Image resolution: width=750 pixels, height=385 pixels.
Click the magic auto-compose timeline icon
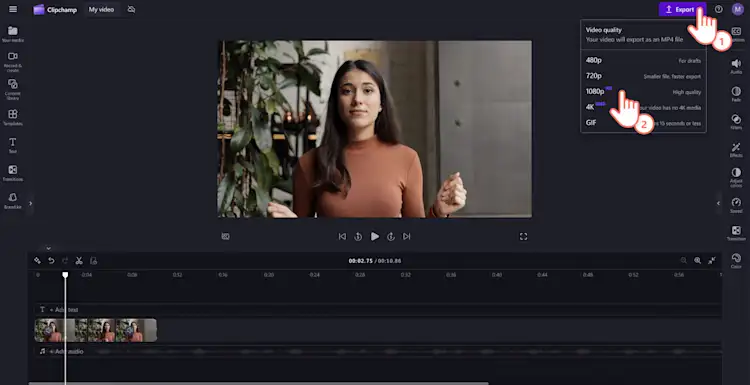(x=37, y=261)
